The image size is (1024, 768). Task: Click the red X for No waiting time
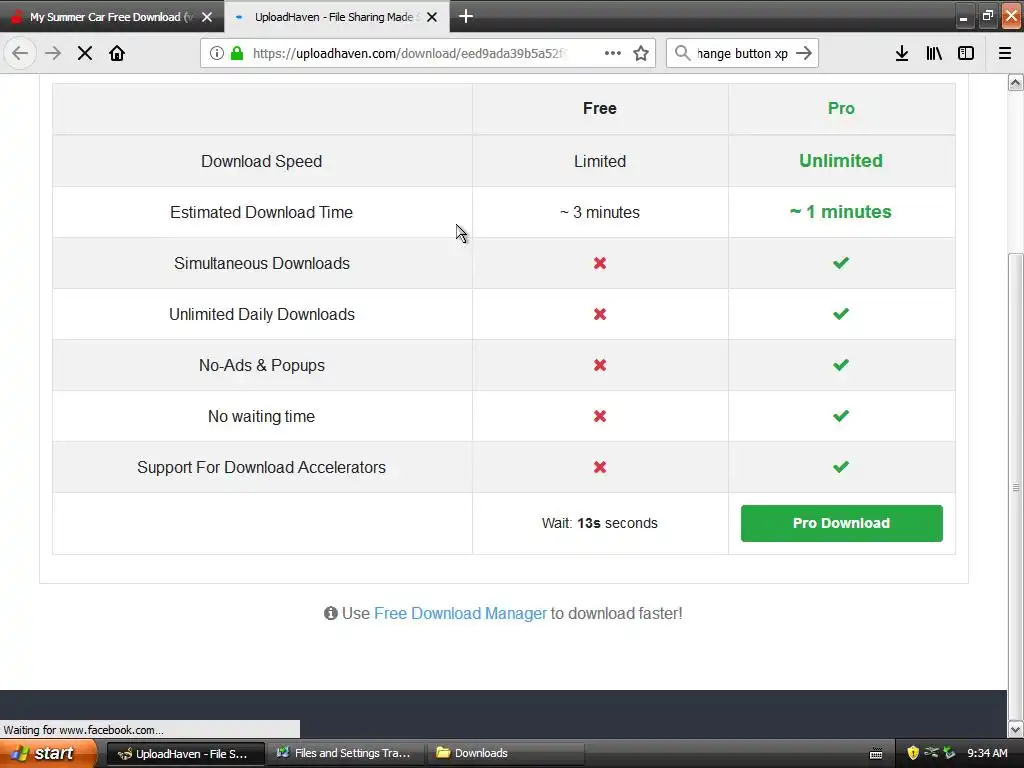(x=600, y=416)
